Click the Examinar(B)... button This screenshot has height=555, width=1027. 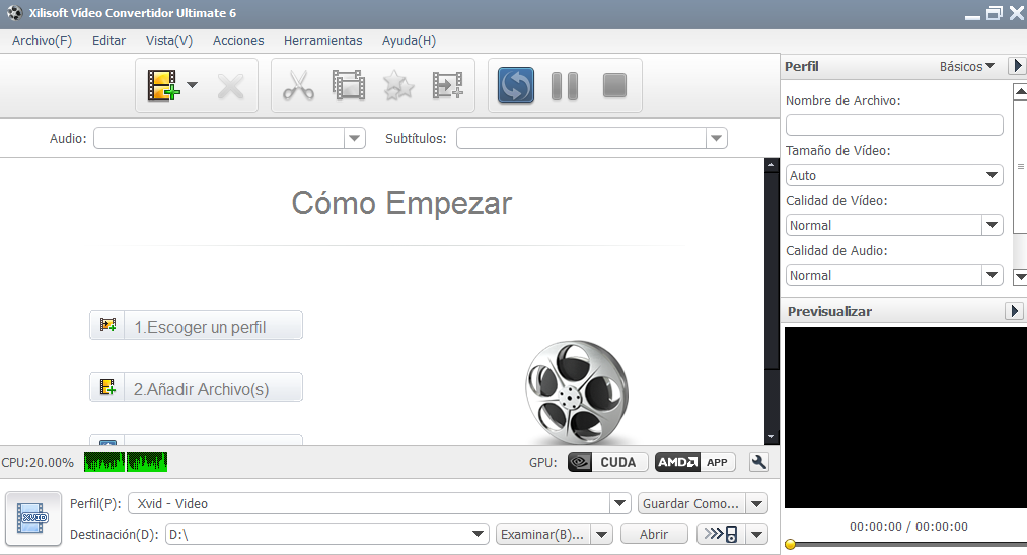(x=543, y=534)
